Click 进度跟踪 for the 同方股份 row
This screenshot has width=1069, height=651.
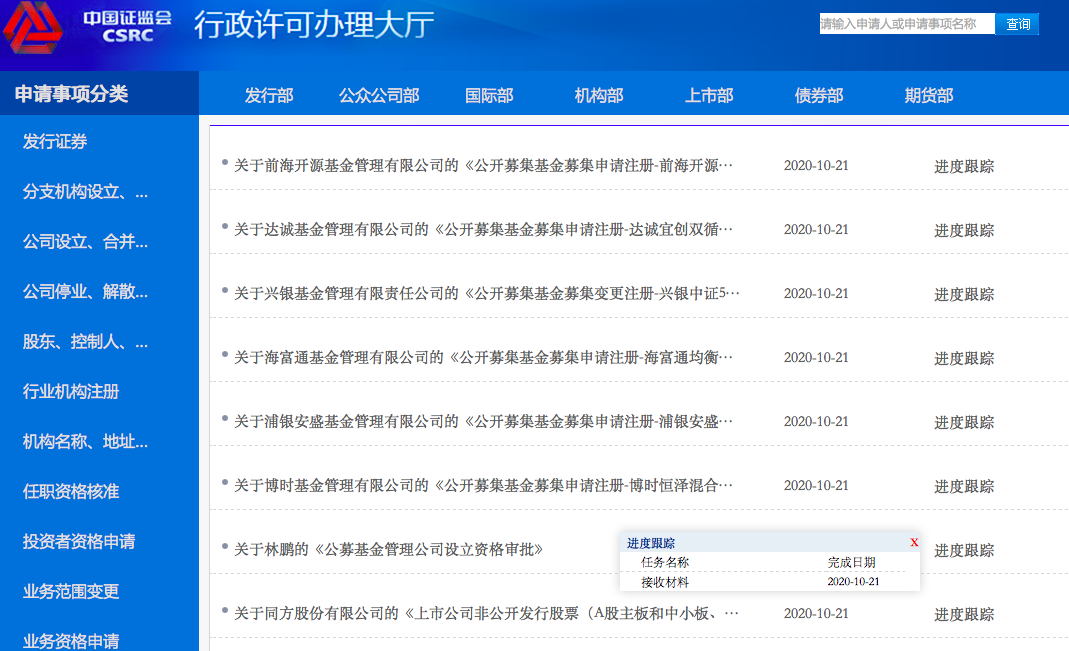click(x=964, y=614)
